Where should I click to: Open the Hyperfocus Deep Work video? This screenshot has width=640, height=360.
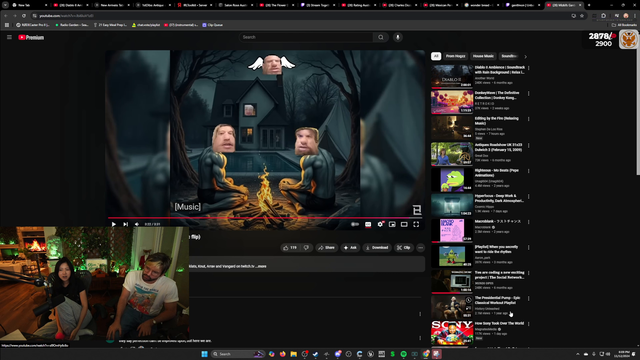point(452,204)
